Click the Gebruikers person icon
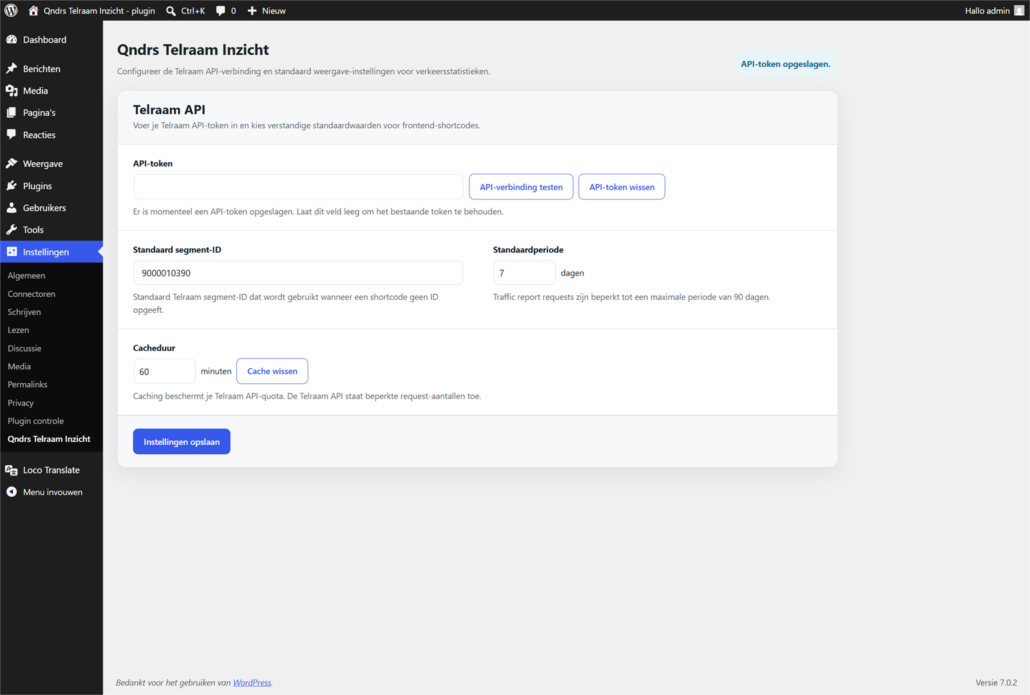1030x695 pixels. (x=12, y=208)
